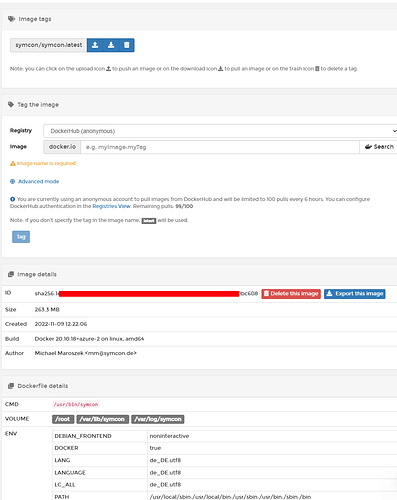
Task: Click the Image tags section icon
Action: 12,19
